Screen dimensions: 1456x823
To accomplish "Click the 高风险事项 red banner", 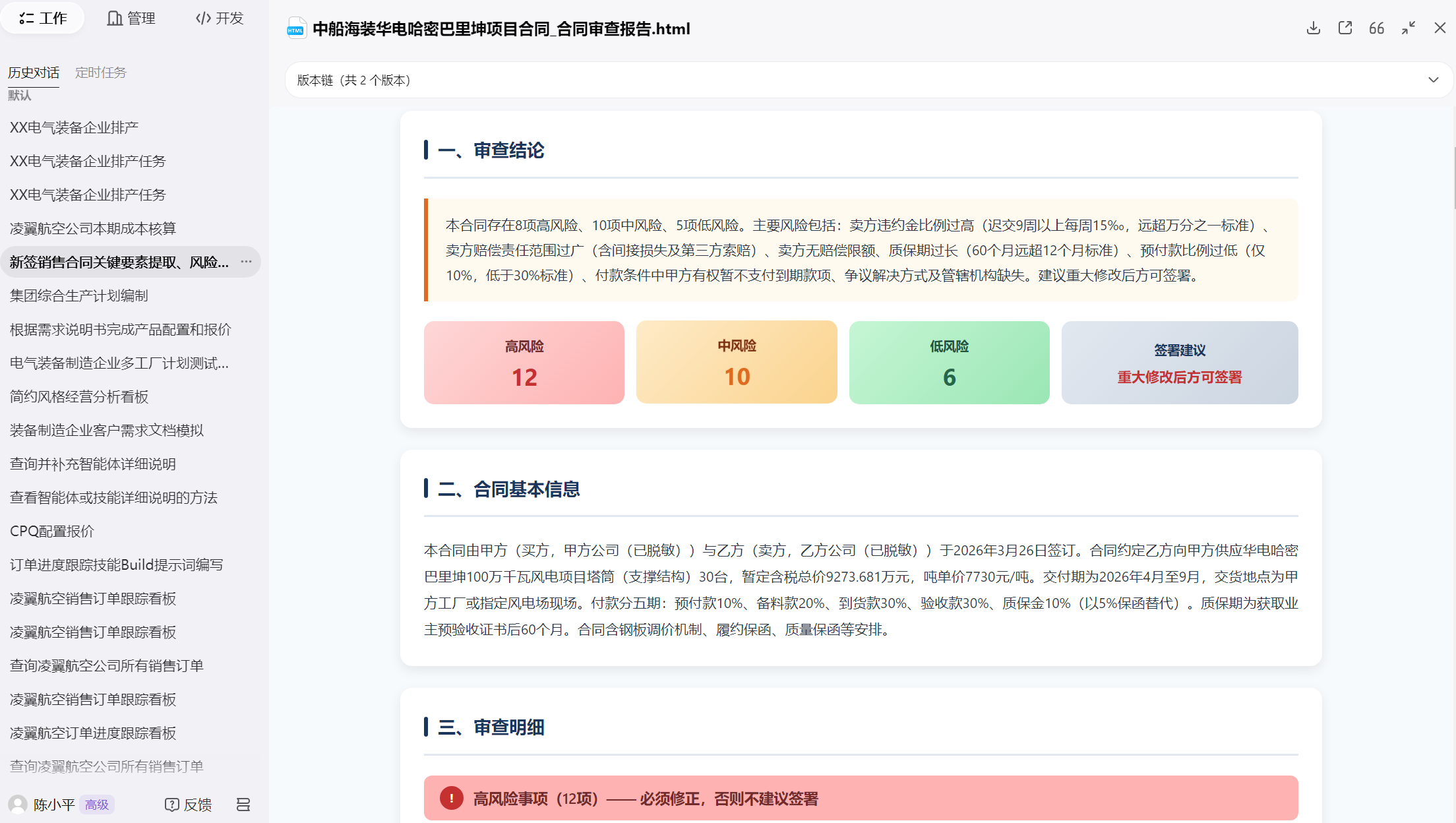I will [861, 798].
